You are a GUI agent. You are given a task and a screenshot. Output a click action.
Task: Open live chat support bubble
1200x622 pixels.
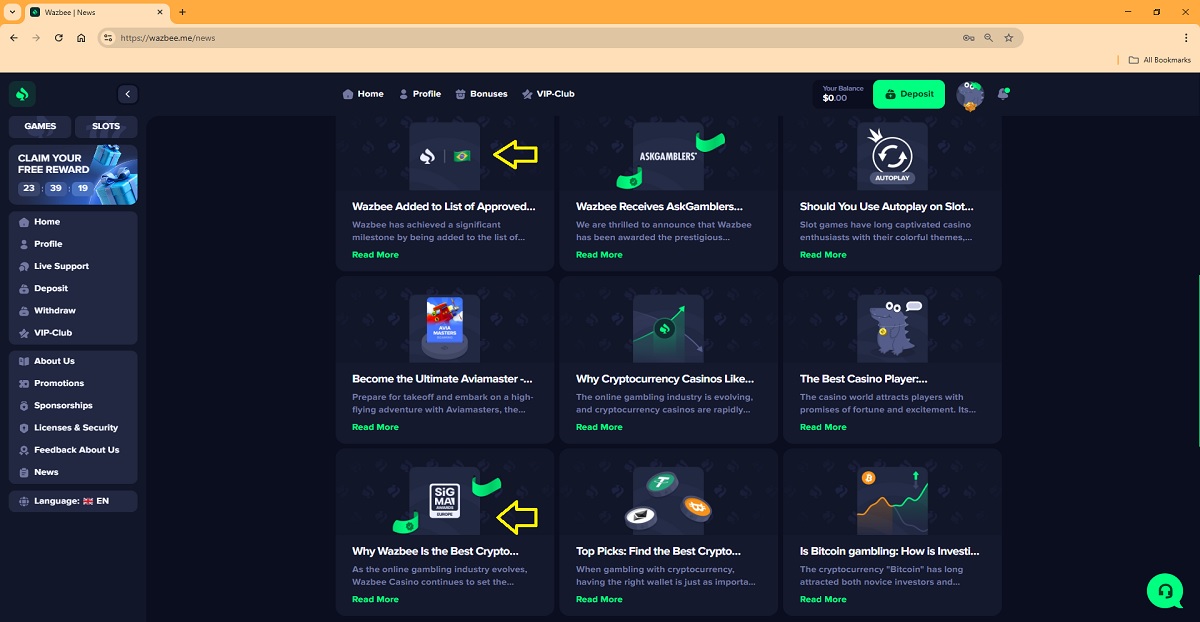pos(1164,590)
